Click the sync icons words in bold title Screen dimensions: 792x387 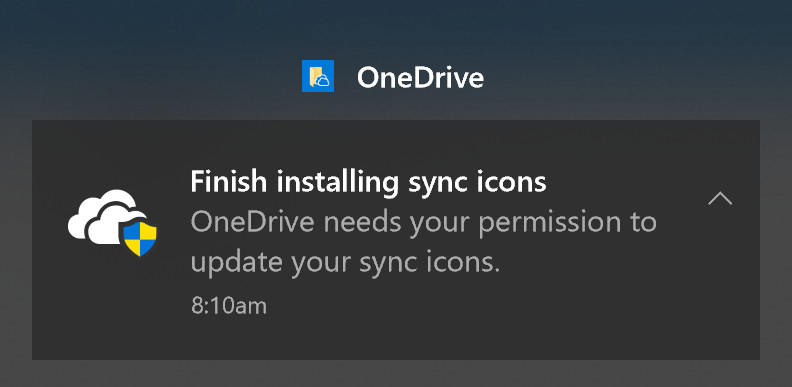(x=477, y=183)
